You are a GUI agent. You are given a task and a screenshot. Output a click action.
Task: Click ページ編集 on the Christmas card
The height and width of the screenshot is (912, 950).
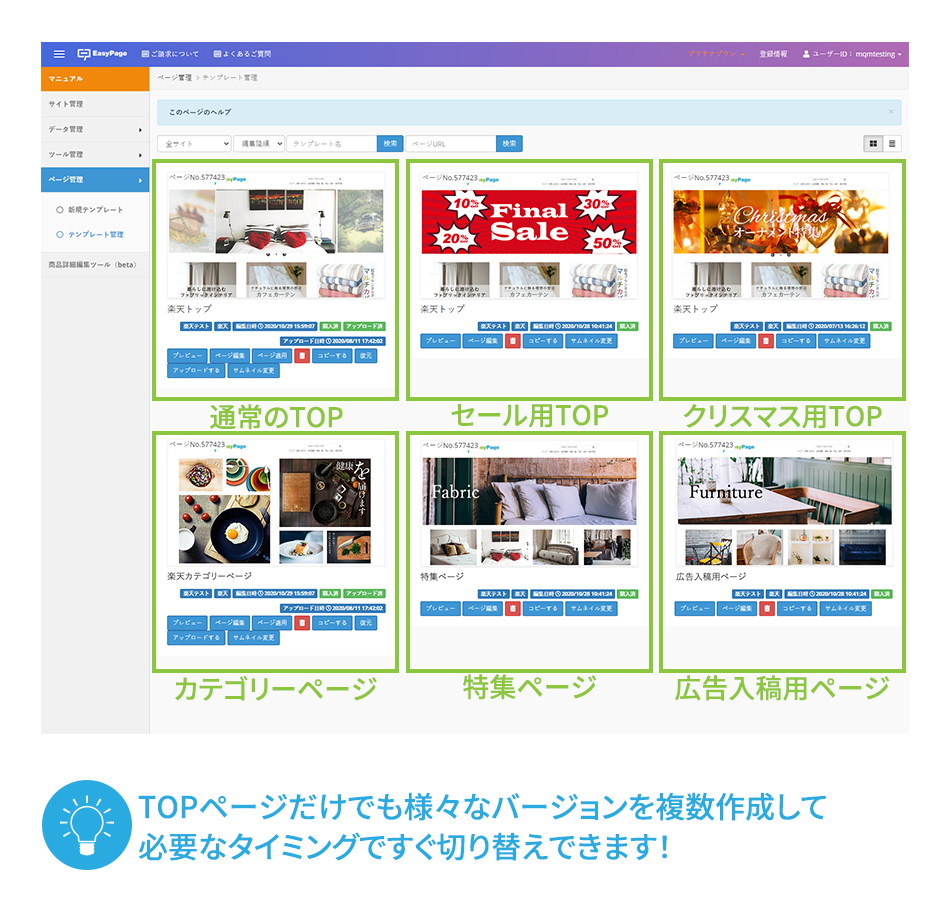click(736, 341)
